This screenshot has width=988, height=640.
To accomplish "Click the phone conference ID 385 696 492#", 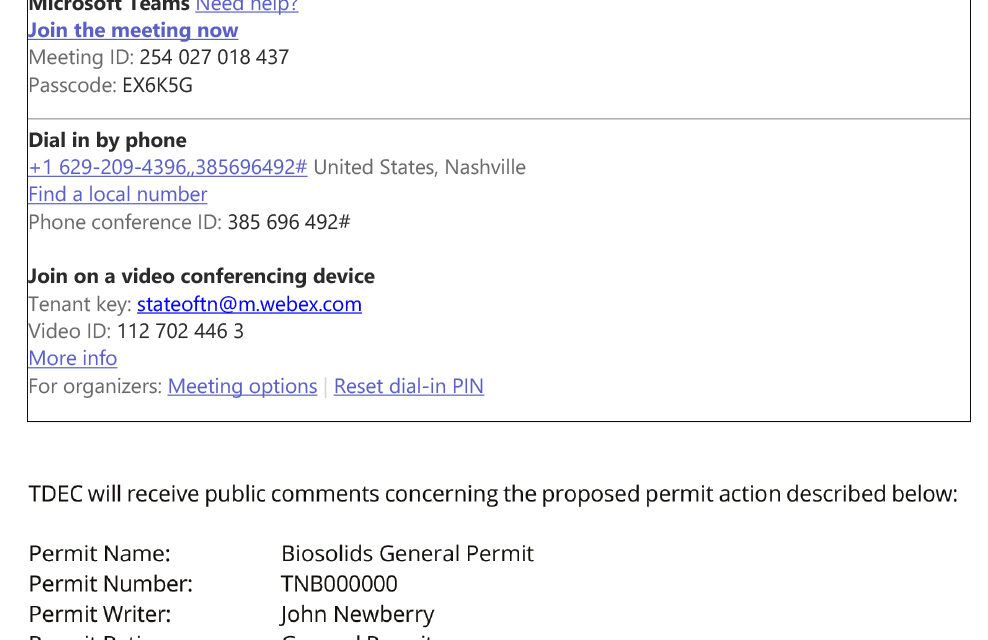I will [289, 222].
